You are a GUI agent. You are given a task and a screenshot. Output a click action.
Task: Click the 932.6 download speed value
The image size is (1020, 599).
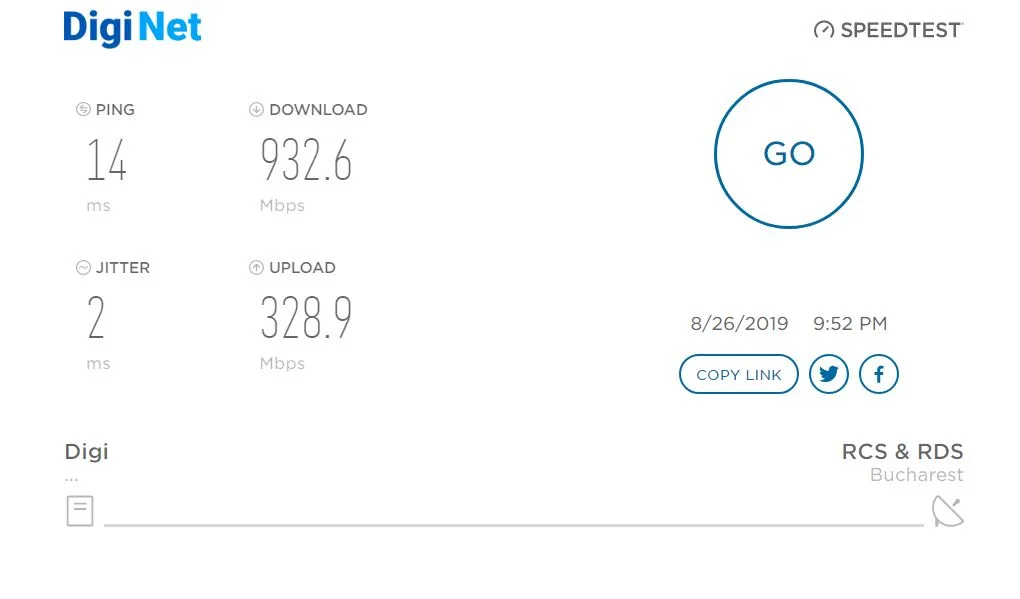click(306, 159)
